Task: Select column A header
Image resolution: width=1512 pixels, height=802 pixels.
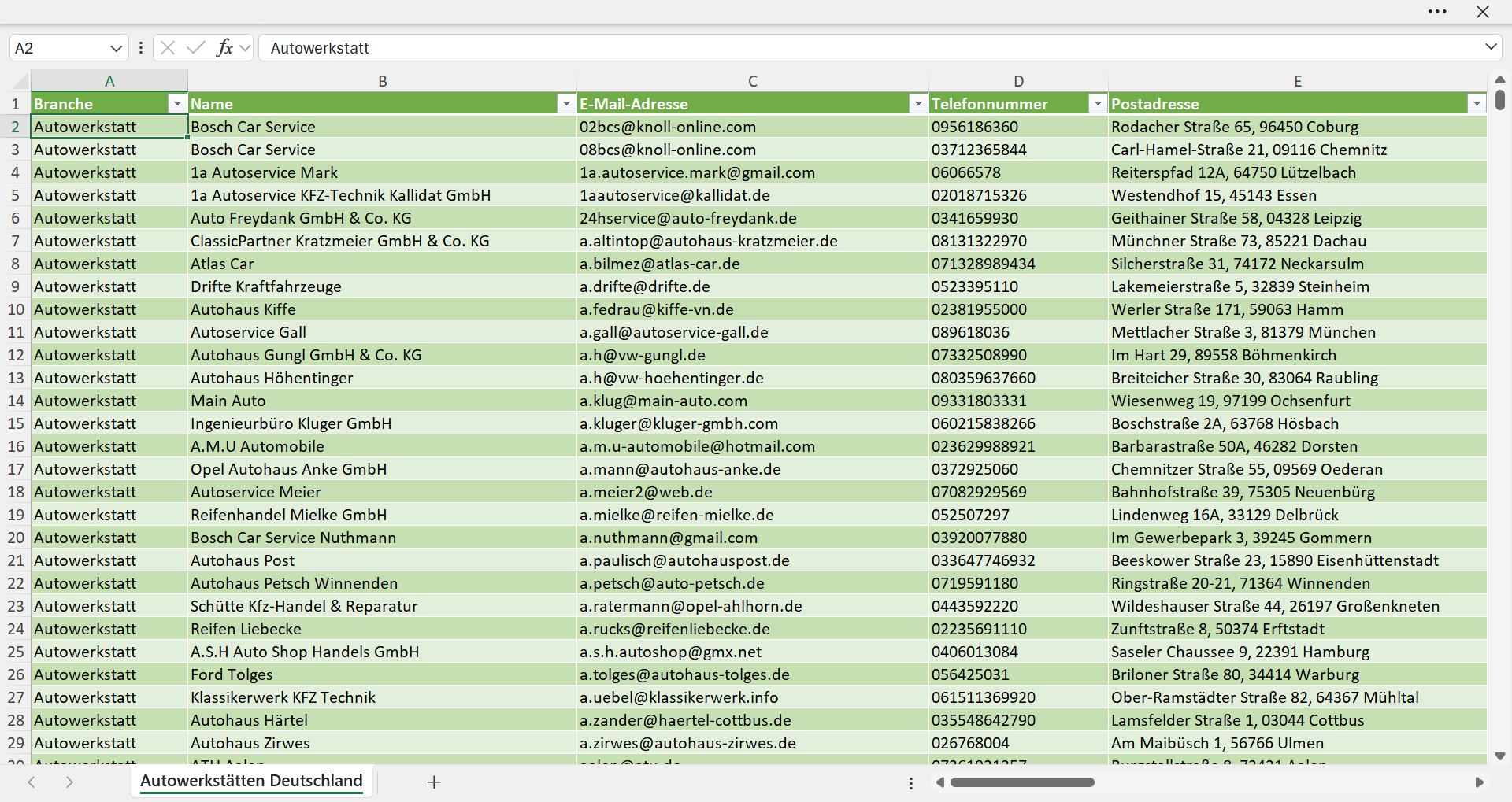Action: click(109, 81)
